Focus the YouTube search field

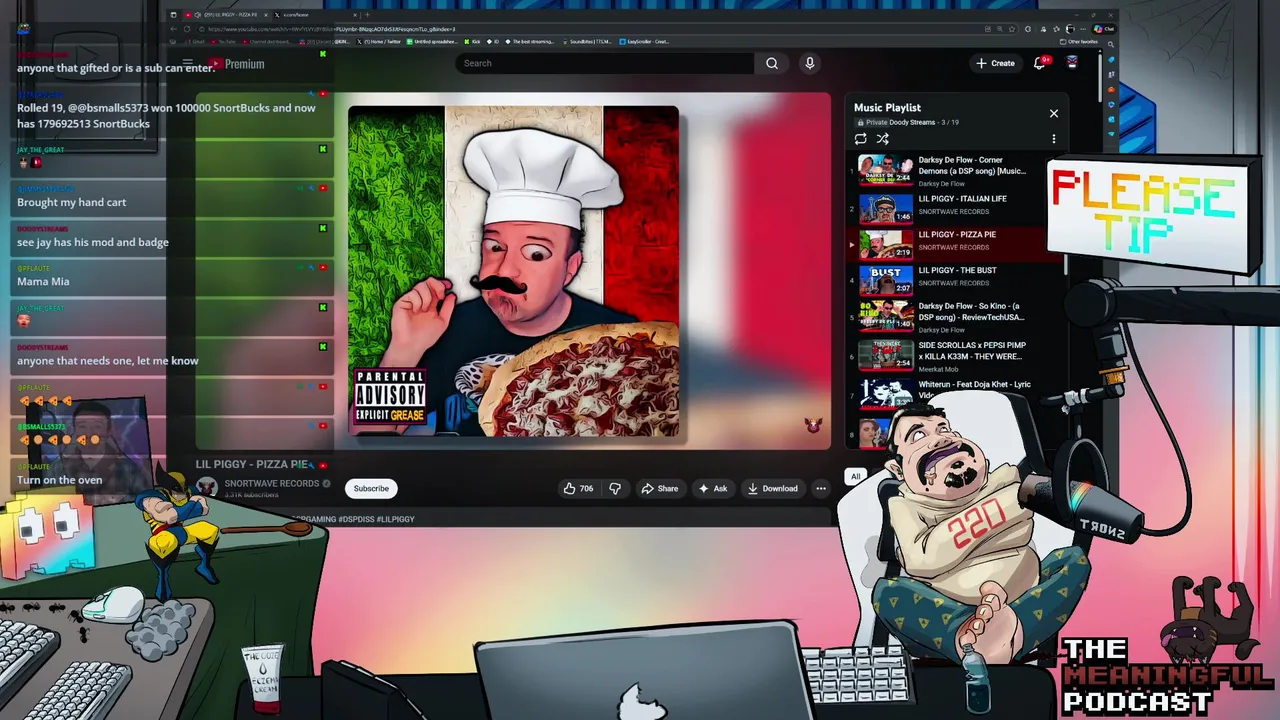click(605, 63)
